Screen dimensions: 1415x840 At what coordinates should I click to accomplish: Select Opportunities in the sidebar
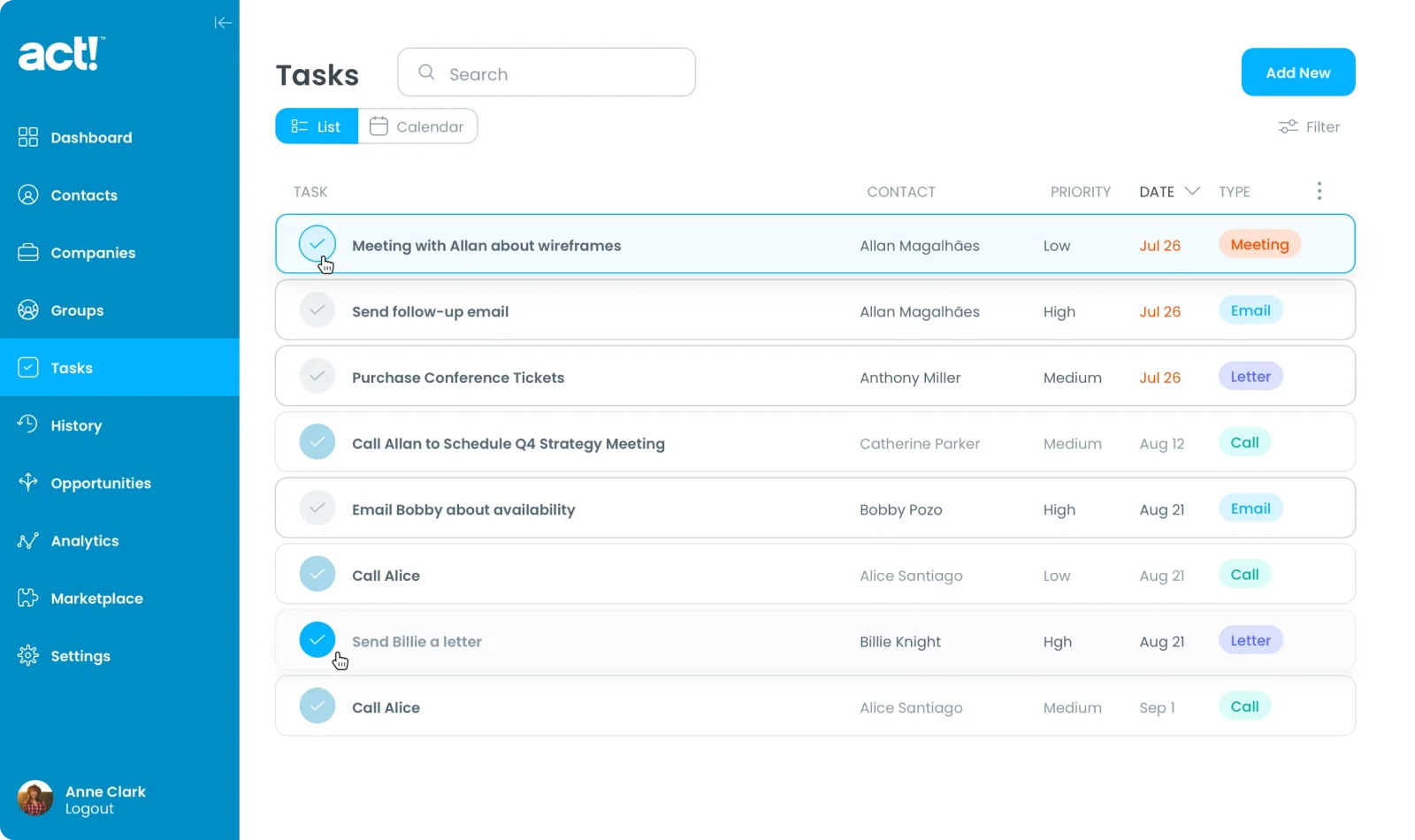(x=100, y=483)
